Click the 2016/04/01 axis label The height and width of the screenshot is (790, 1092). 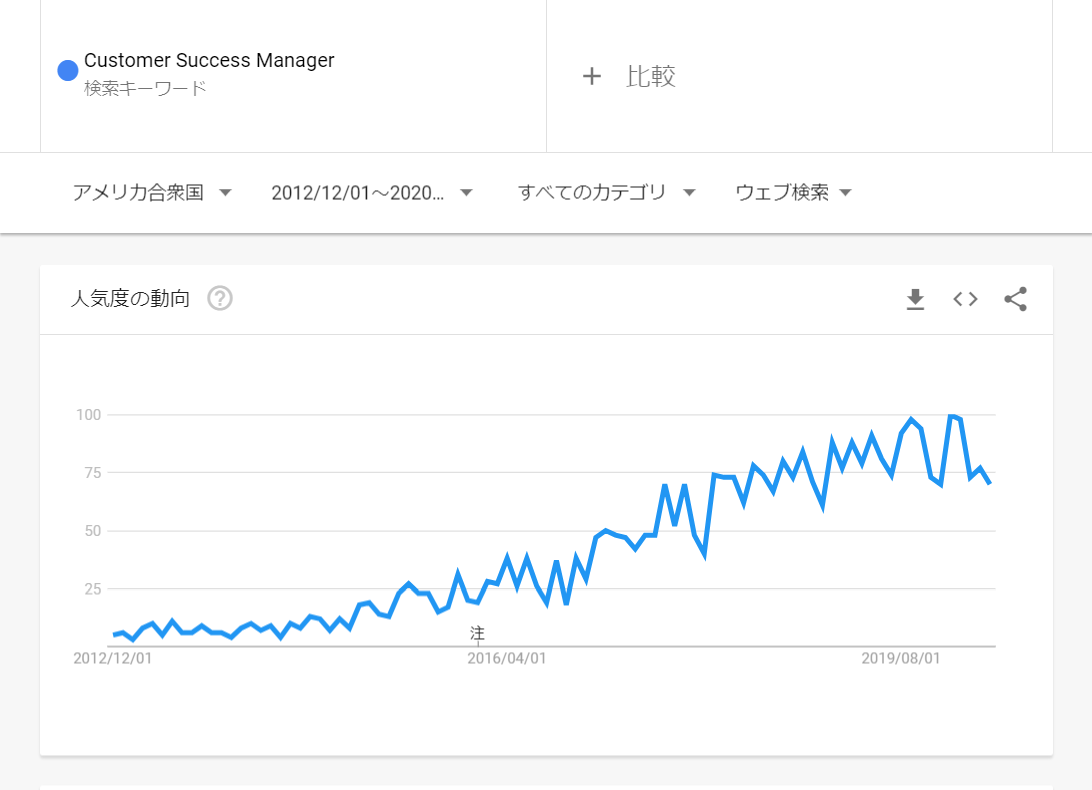[x=507, y=658]
